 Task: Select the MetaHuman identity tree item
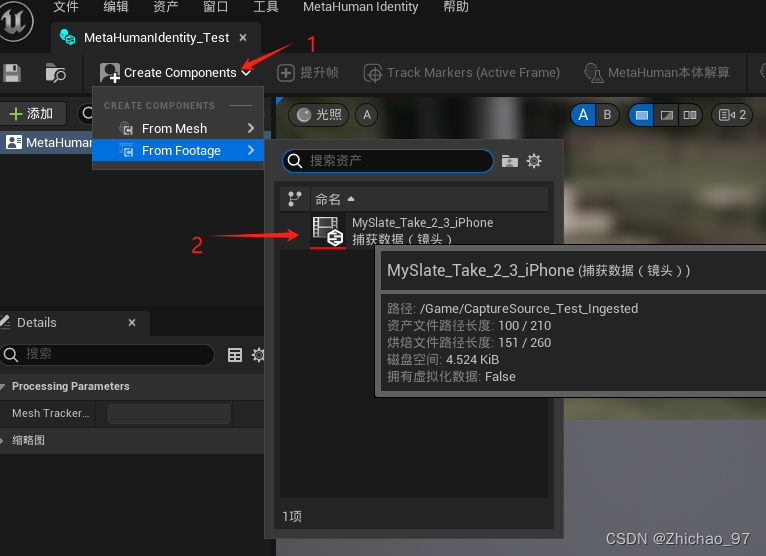[47, 143]
